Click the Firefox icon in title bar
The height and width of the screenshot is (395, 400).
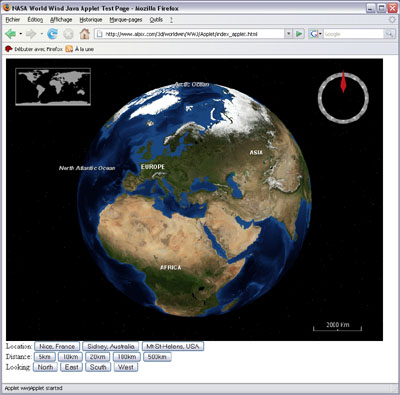[x=7, y=8]
